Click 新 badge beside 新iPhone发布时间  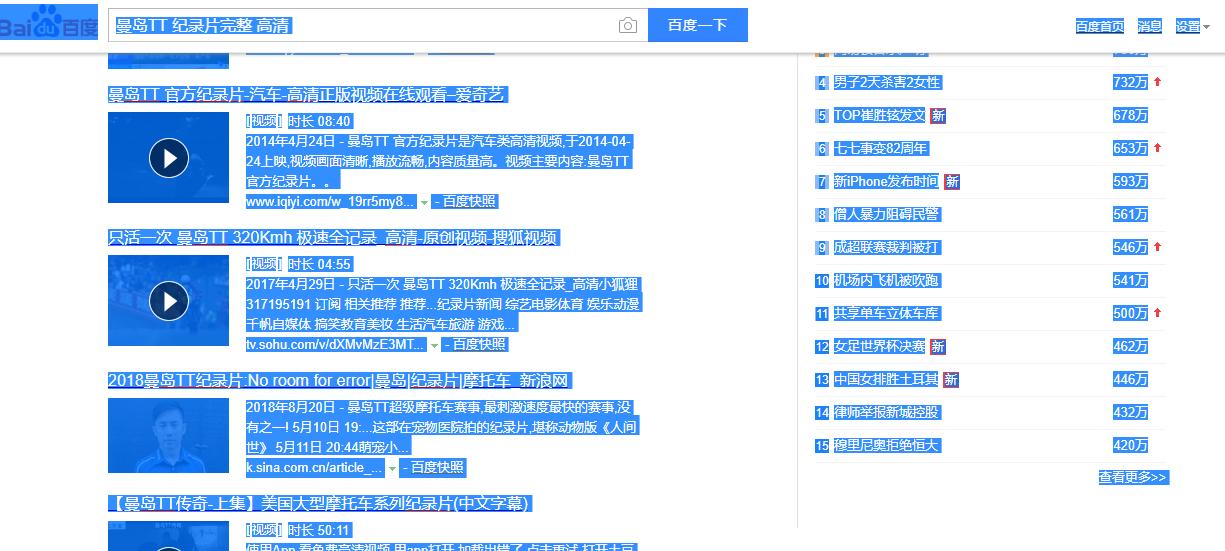tap(952, 182)
